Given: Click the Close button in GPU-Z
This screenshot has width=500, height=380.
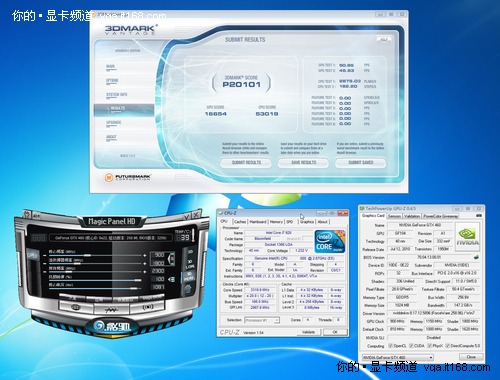Looking at the screenshot, I should tap(471, 357).
